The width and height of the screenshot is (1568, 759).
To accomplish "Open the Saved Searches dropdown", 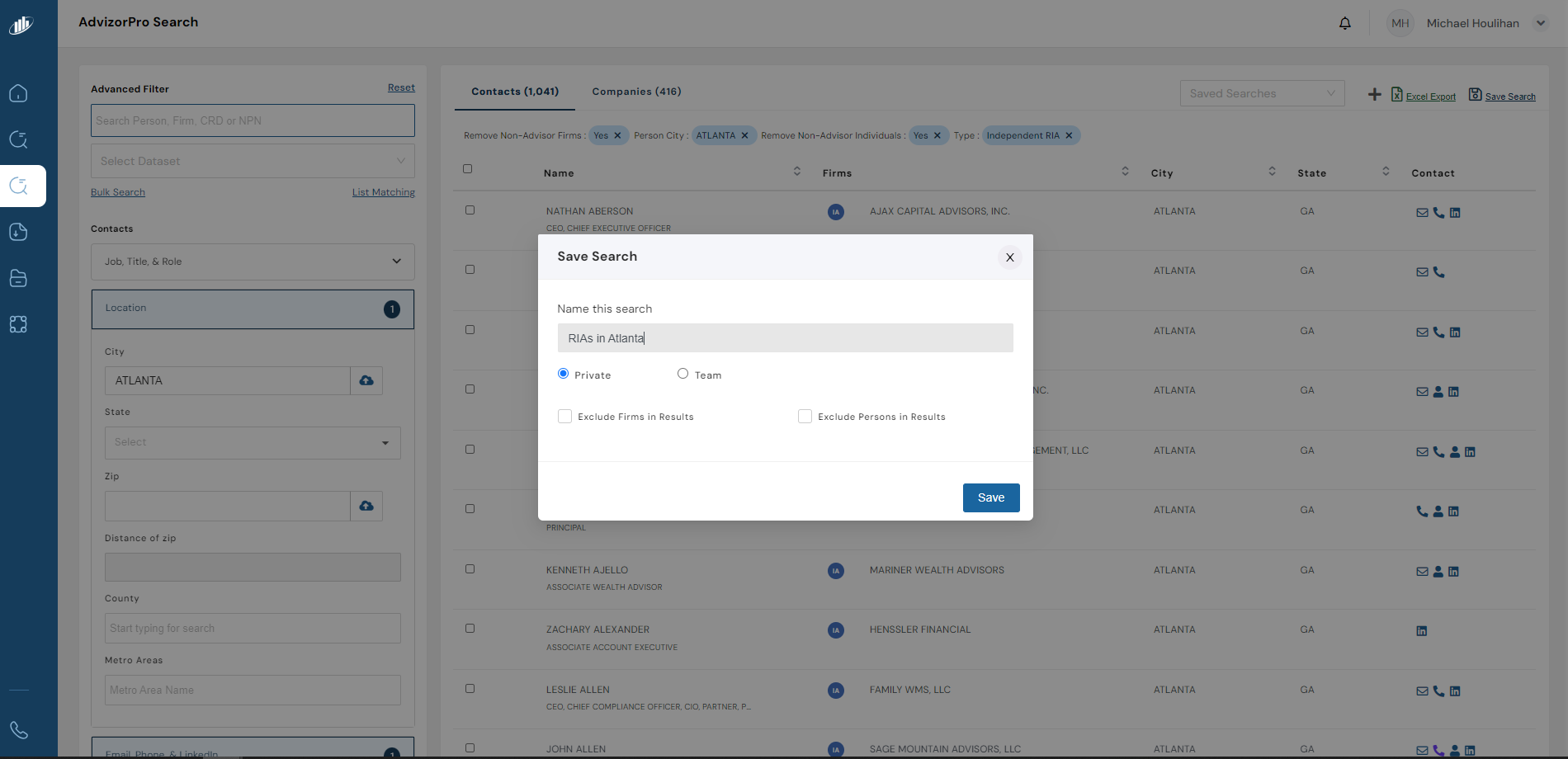I will click(1262, 93).
